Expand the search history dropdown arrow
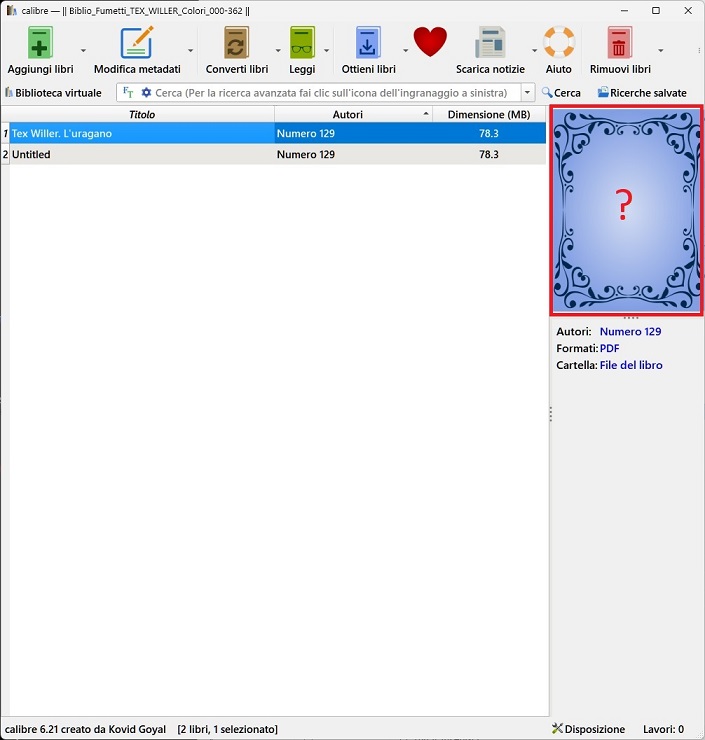The image size is (705, 740). pos(527,92)
